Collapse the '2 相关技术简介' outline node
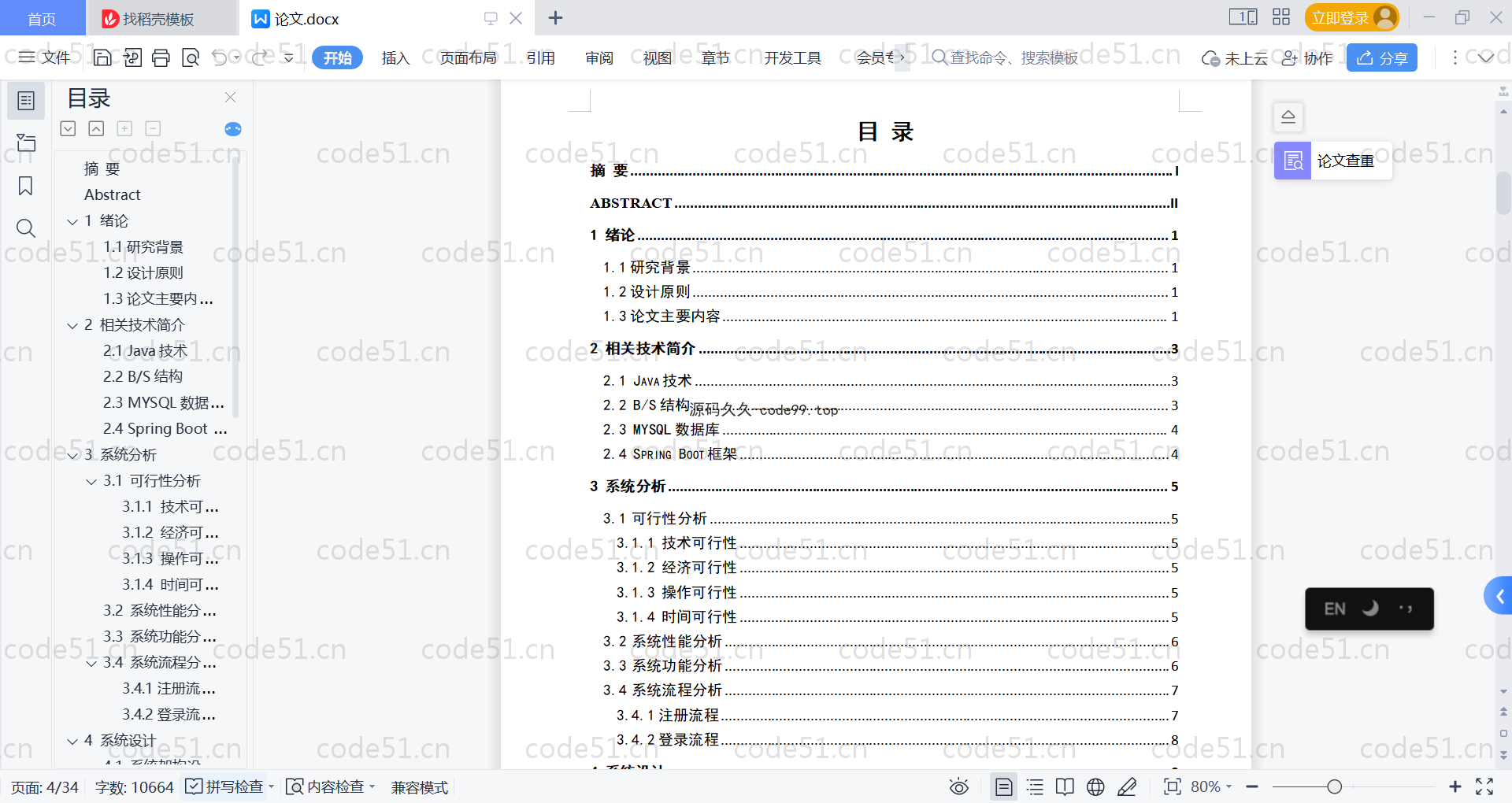Viewport: 1512px width, 803px height. (x=72, y=326)
